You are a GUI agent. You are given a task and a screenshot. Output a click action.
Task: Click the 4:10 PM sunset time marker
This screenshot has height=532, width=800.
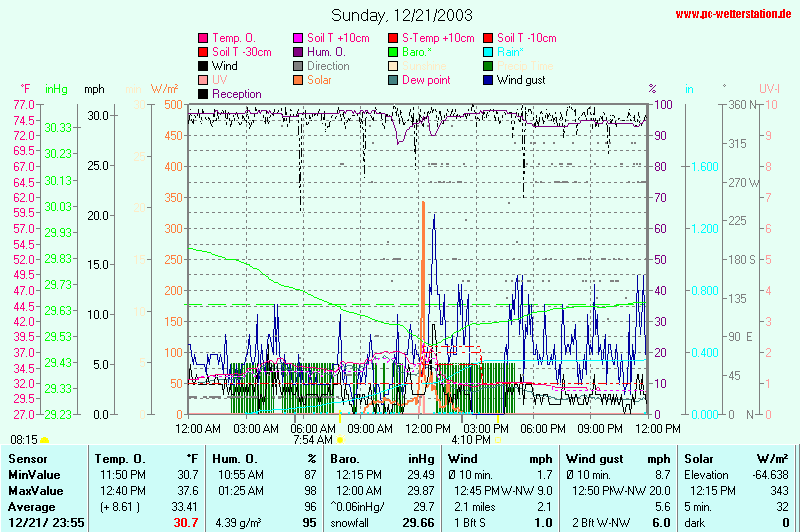(x=470, y=439)
